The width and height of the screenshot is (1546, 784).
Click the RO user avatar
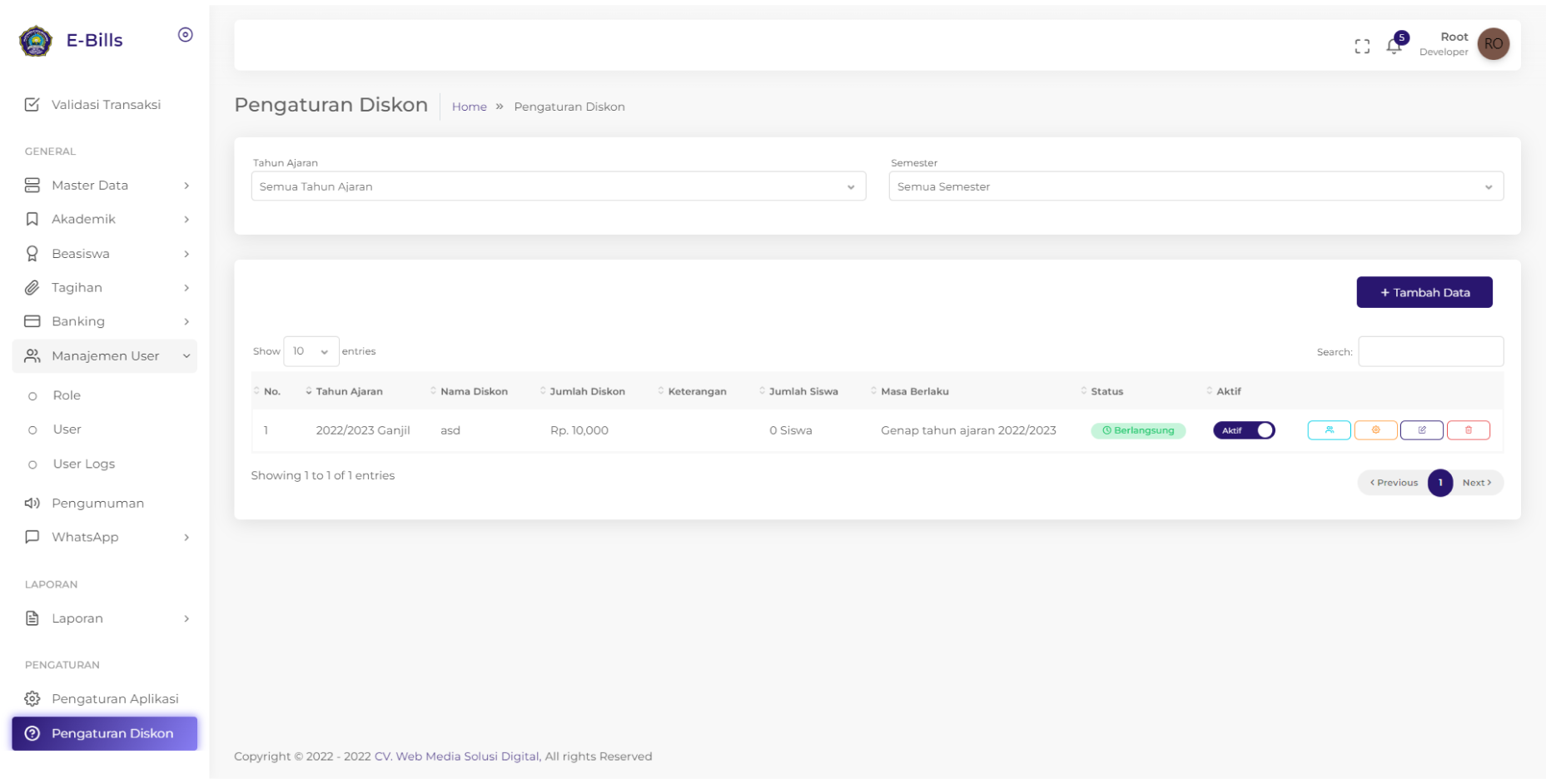click(1493, 44)
